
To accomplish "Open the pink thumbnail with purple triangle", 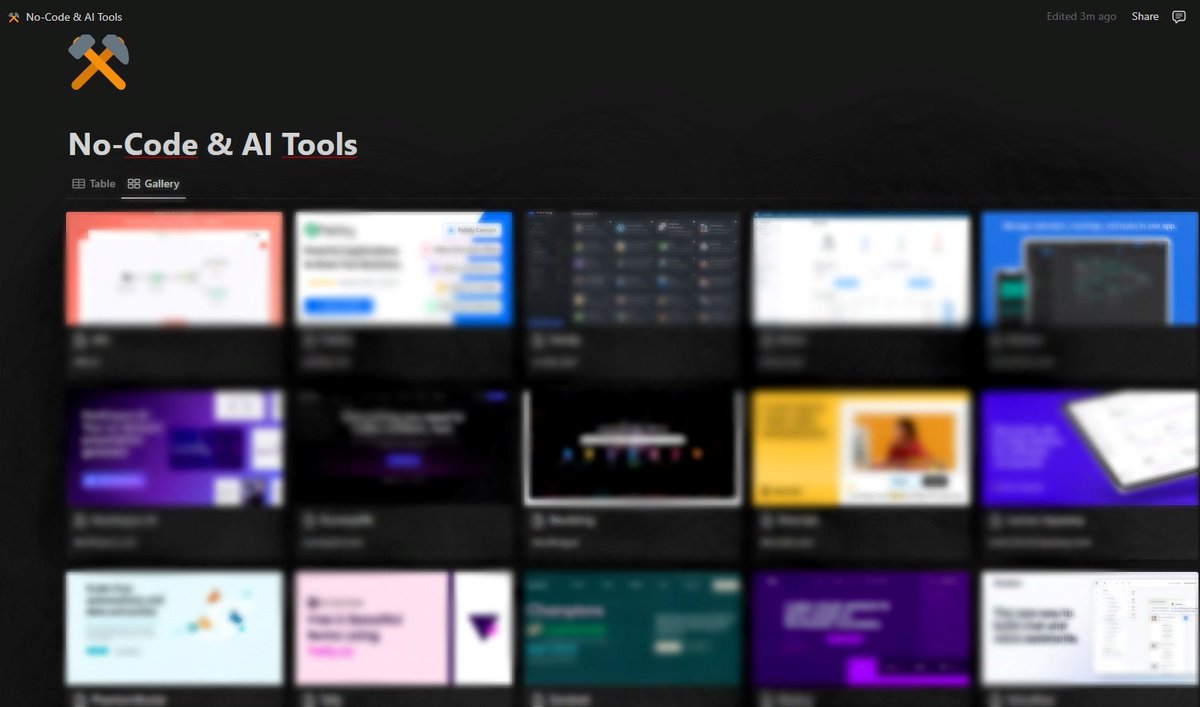I will point(404,628).
